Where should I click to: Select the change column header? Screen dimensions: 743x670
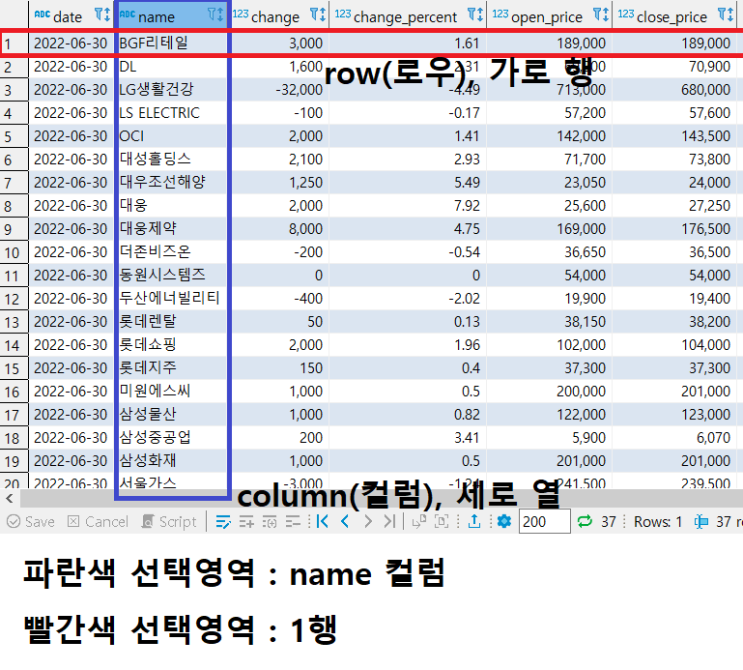pyautogui.click(x=280, y=15)
